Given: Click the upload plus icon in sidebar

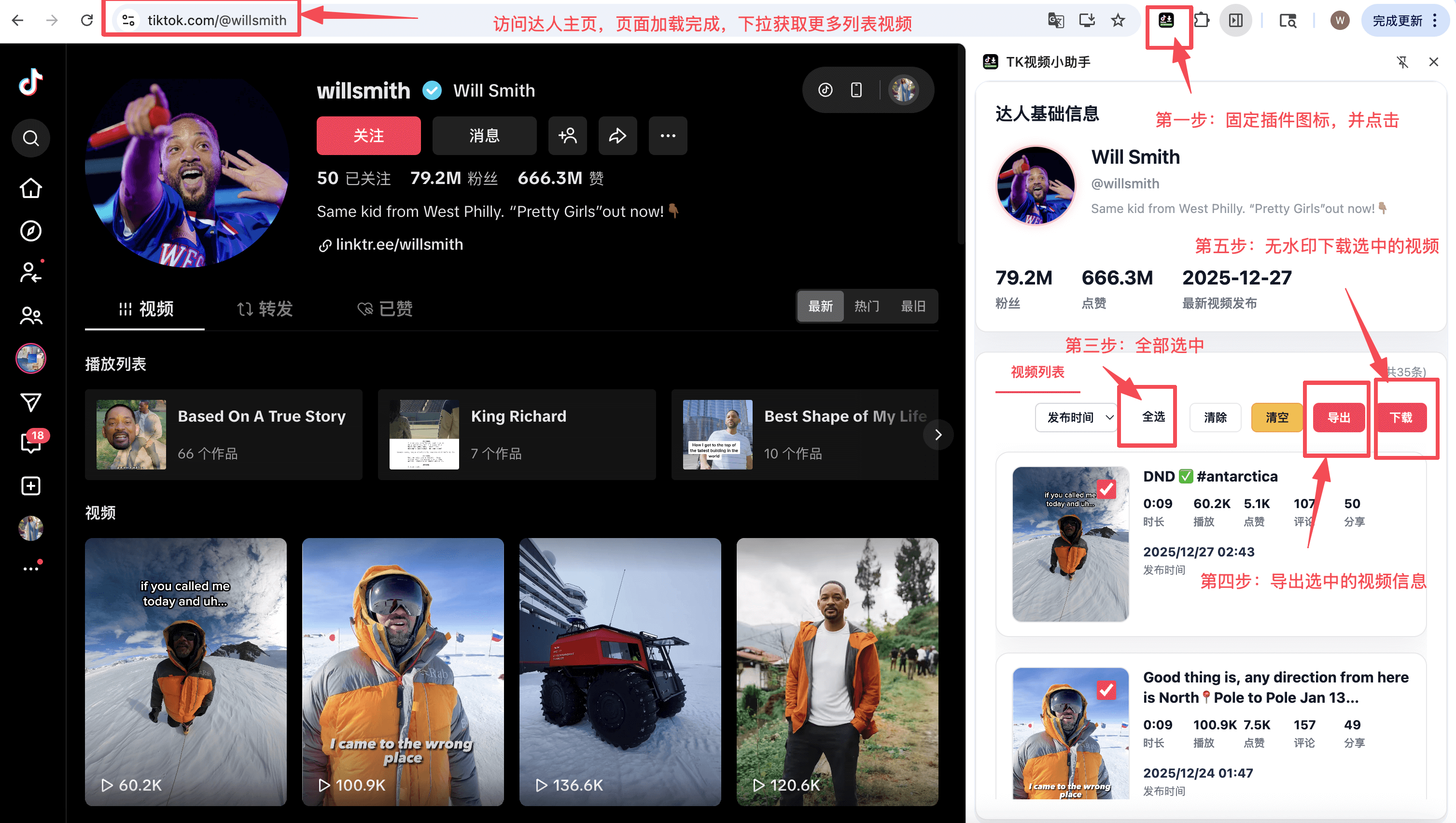Looking at the screenshot, I should (30, 485).
